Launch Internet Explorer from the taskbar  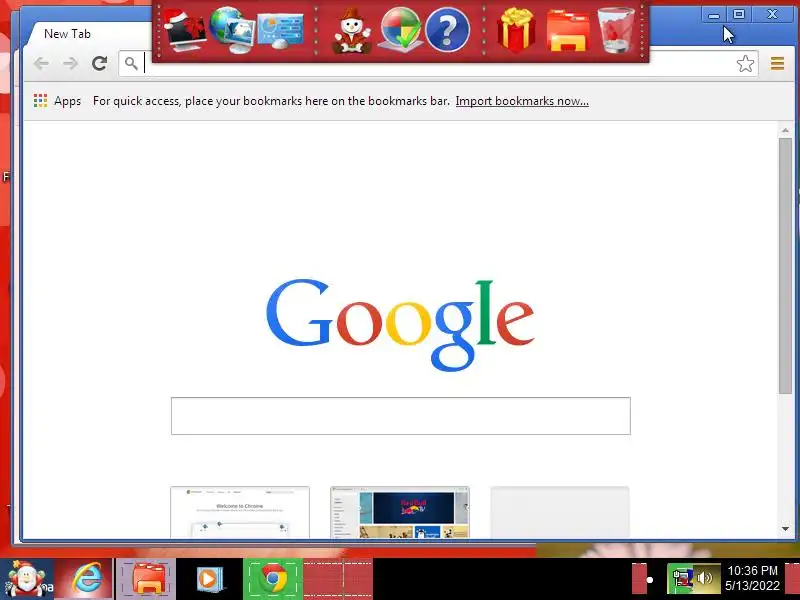pyautogui.click(x=87, y=579)
